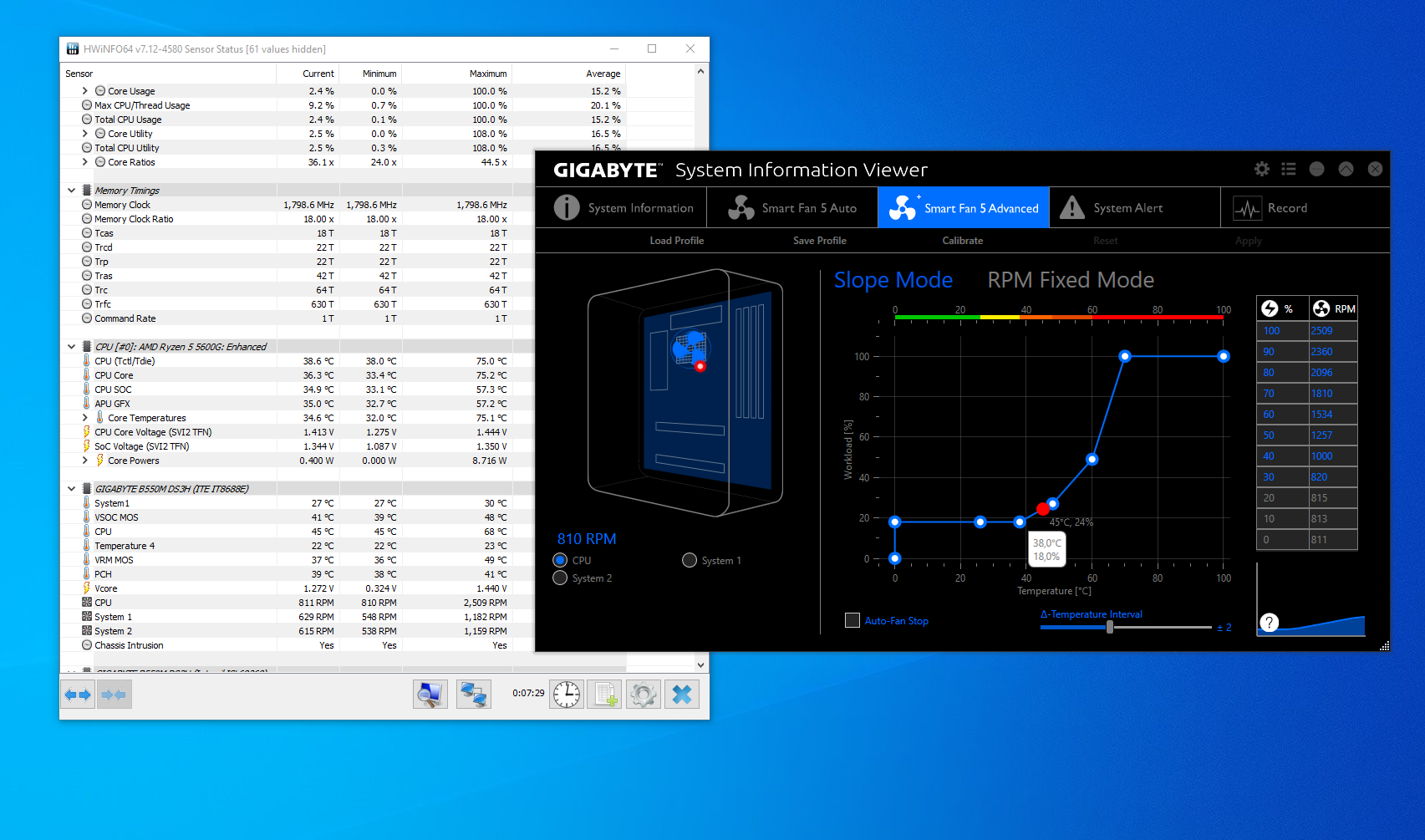Click the Record waveform icon

(x=1247, y=208)
